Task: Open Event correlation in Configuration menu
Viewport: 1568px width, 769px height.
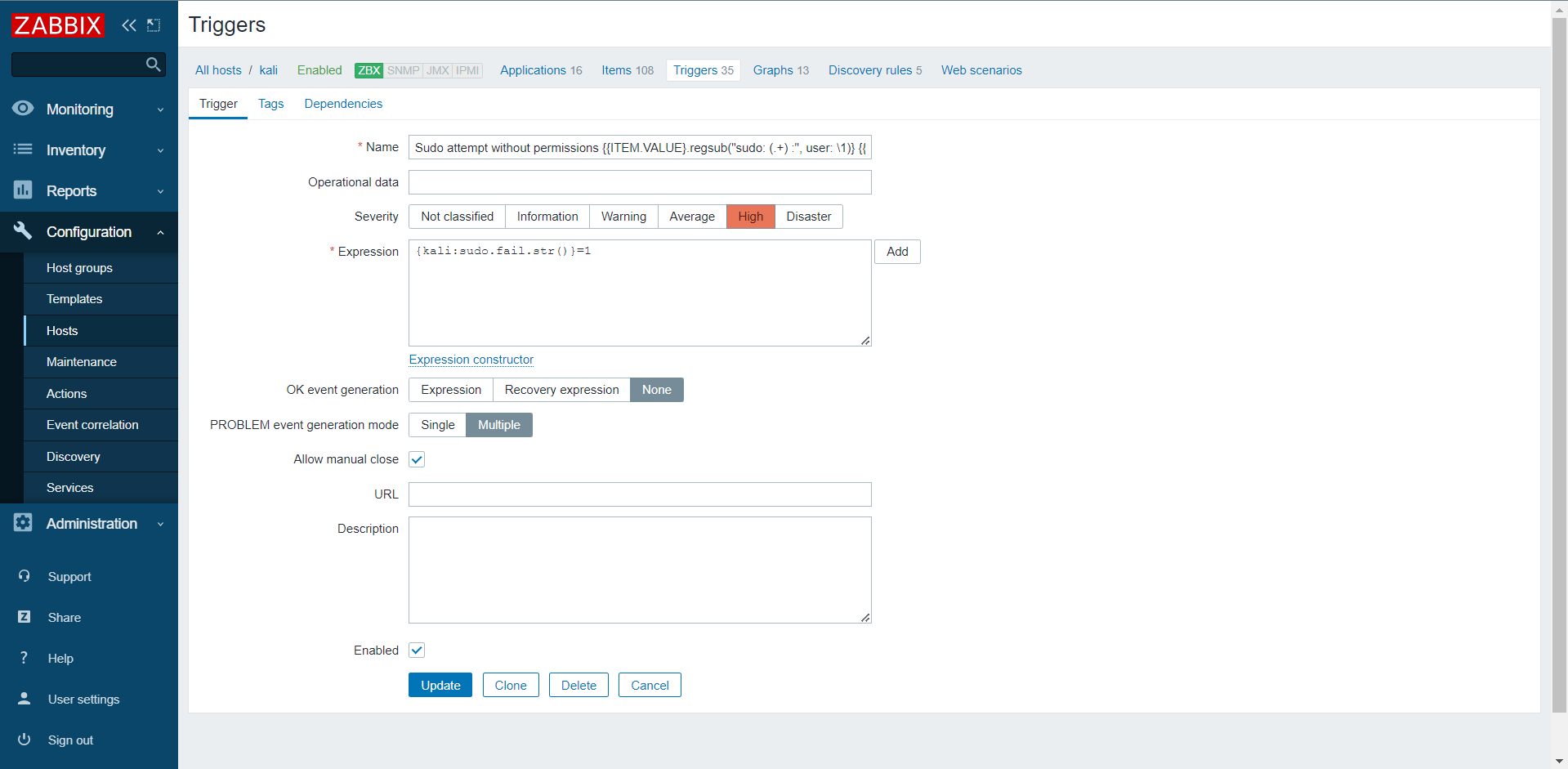Action: [x=101, y=425]
